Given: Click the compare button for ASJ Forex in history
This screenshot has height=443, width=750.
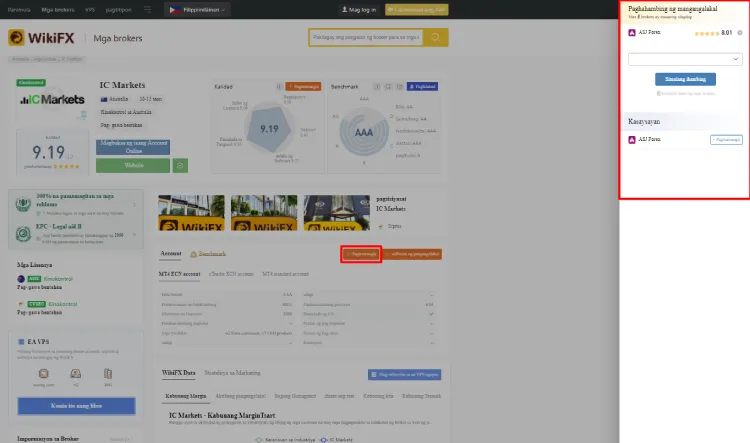Looking at the screenshot, I should (x=726, y=140).
